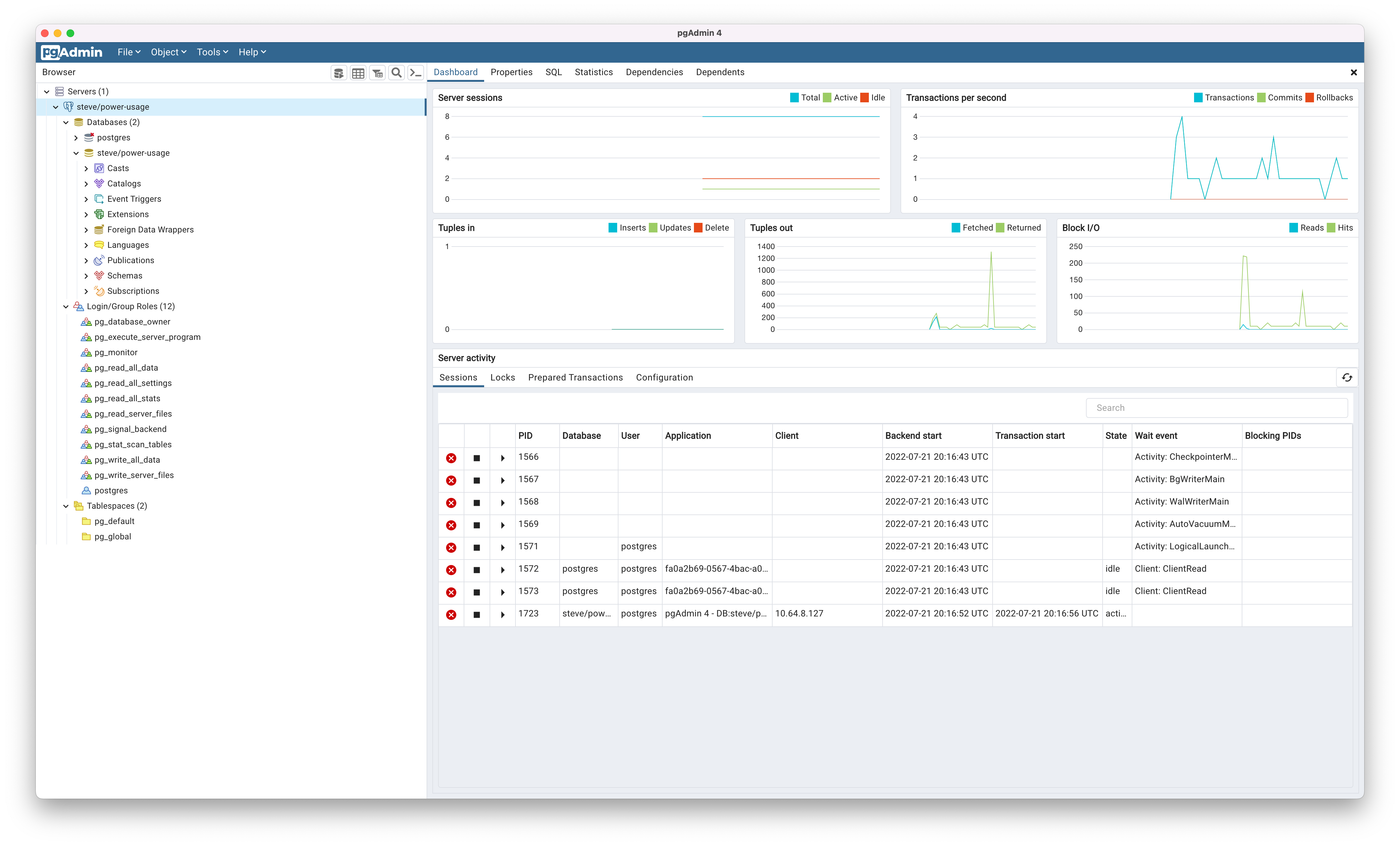Expand details for PID 1566 row

502,458
